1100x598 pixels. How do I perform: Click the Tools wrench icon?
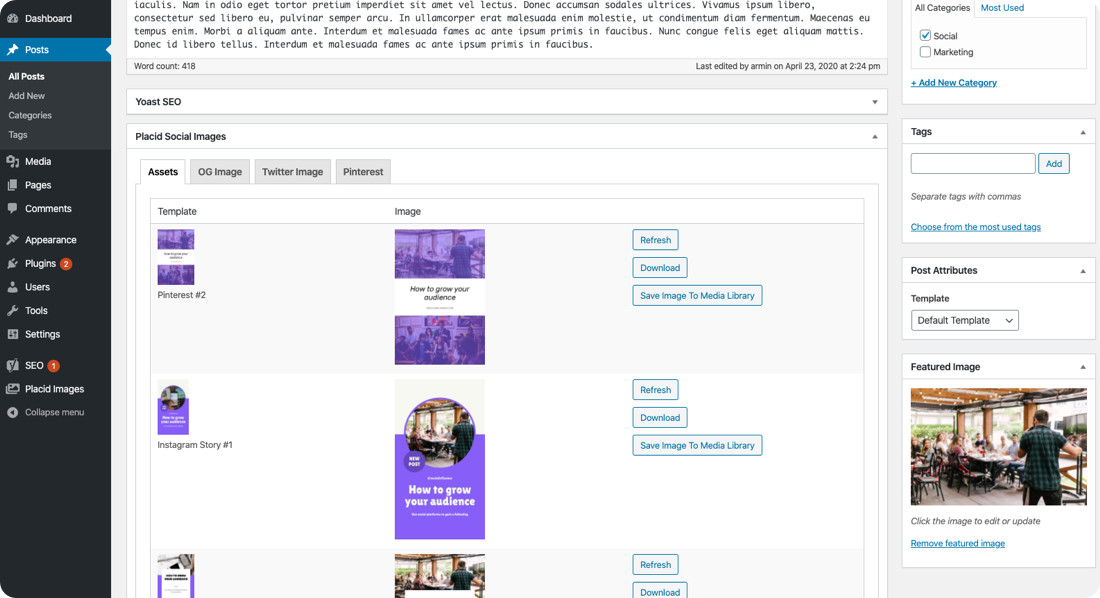tap(13, 310)
